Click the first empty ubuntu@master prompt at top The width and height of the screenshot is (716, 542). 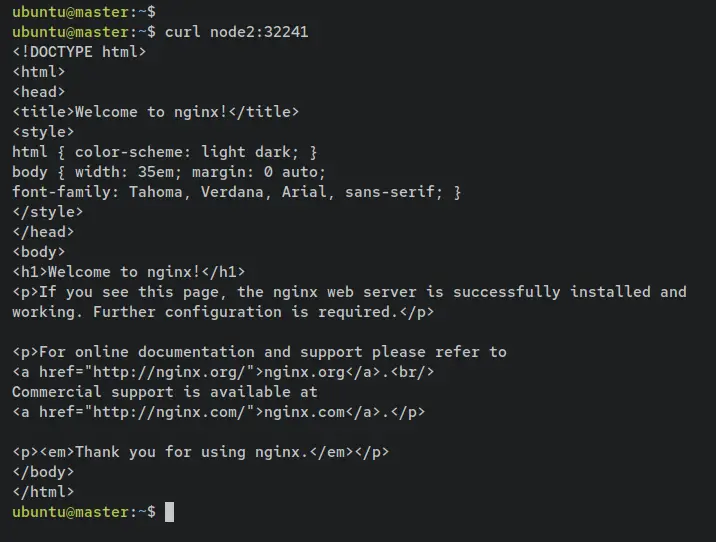tap(83, 12)
